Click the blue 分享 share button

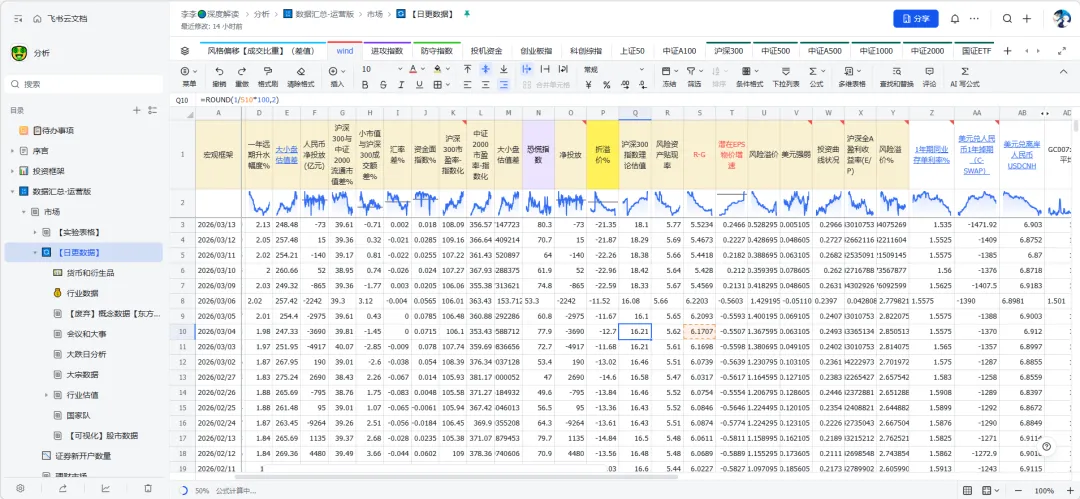pos(915,19)
